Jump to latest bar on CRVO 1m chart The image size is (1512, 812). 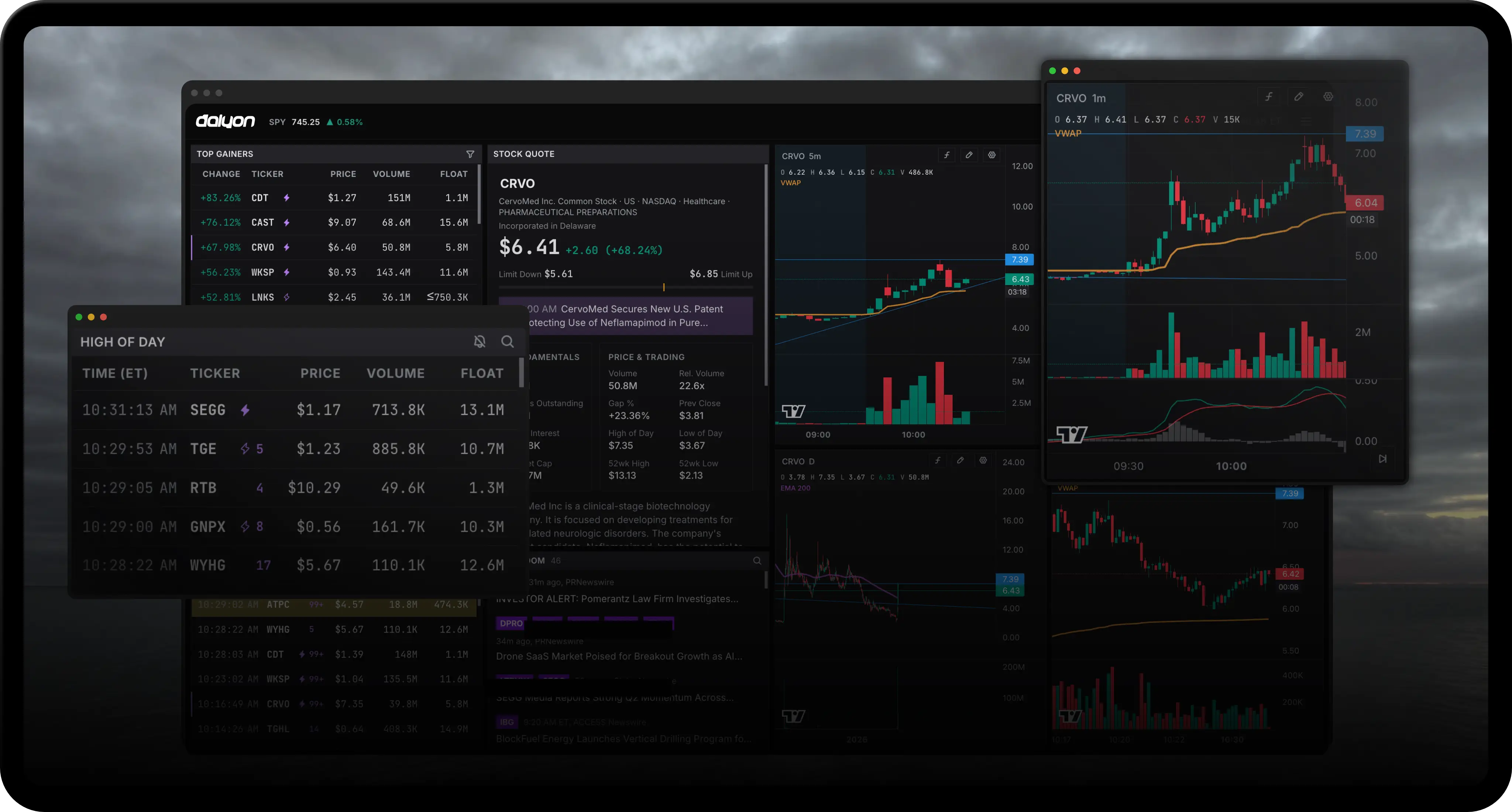coord(1382,459)
